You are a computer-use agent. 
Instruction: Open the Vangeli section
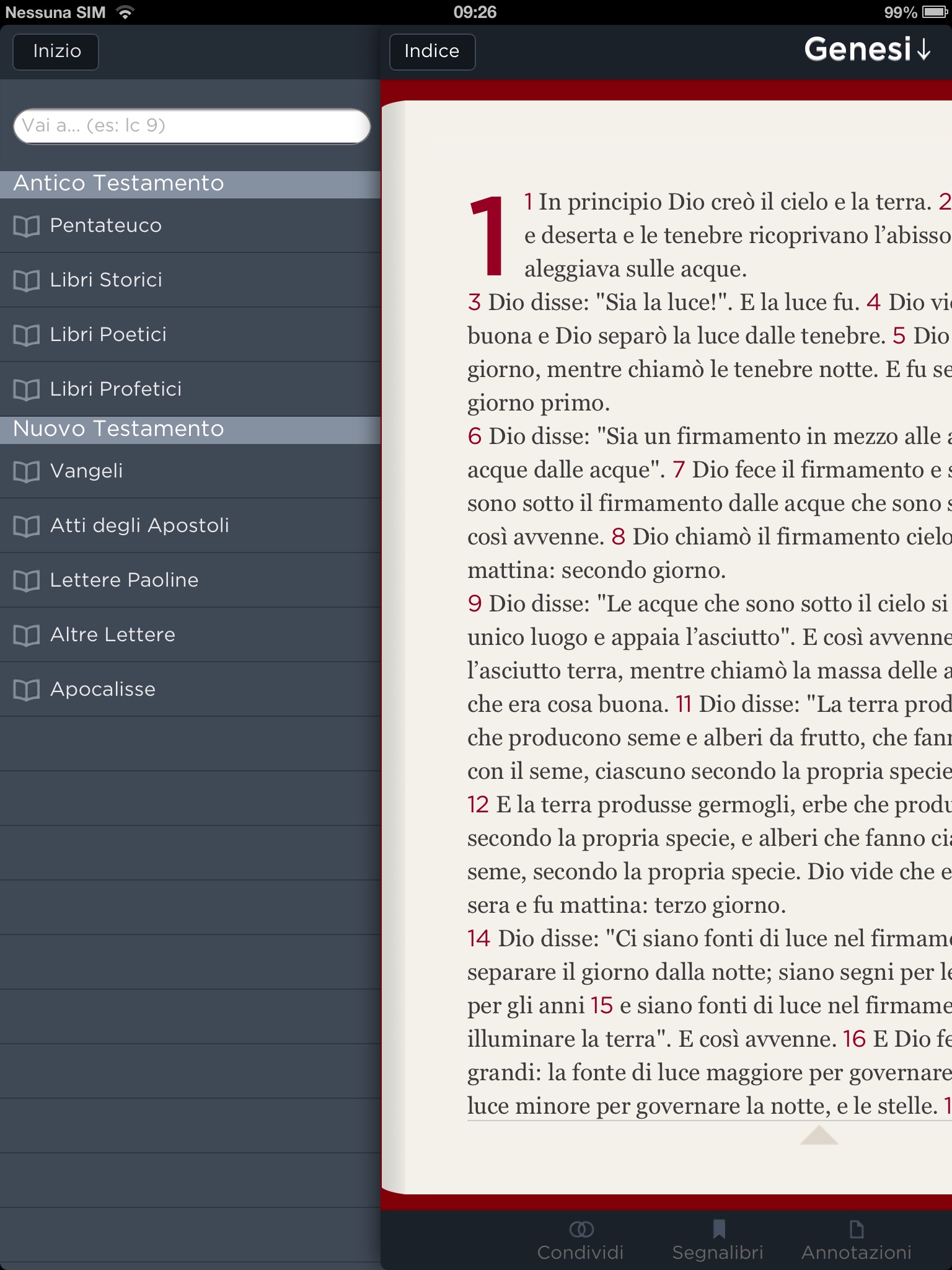tap(190, 471)
